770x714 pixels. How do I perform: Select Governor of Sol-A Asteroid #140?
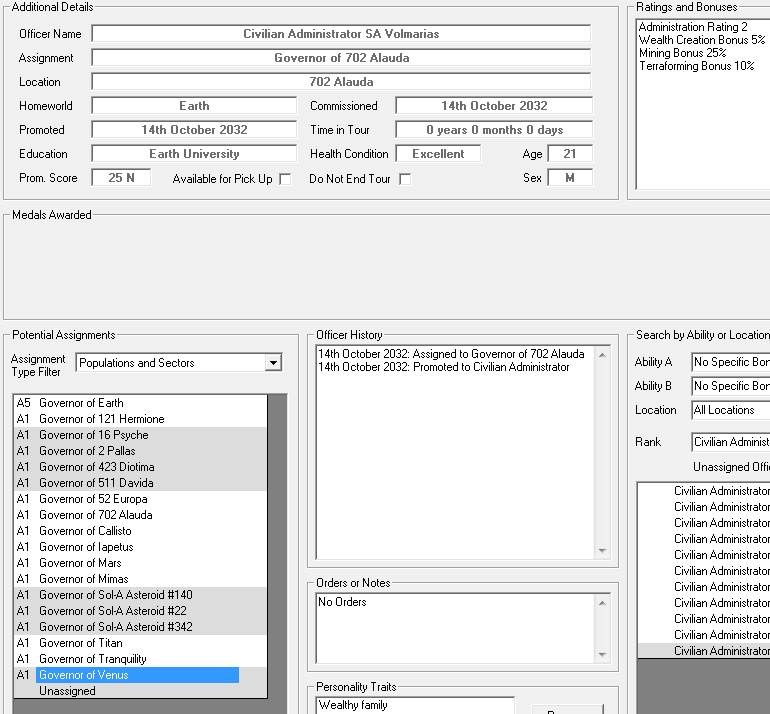140,595
